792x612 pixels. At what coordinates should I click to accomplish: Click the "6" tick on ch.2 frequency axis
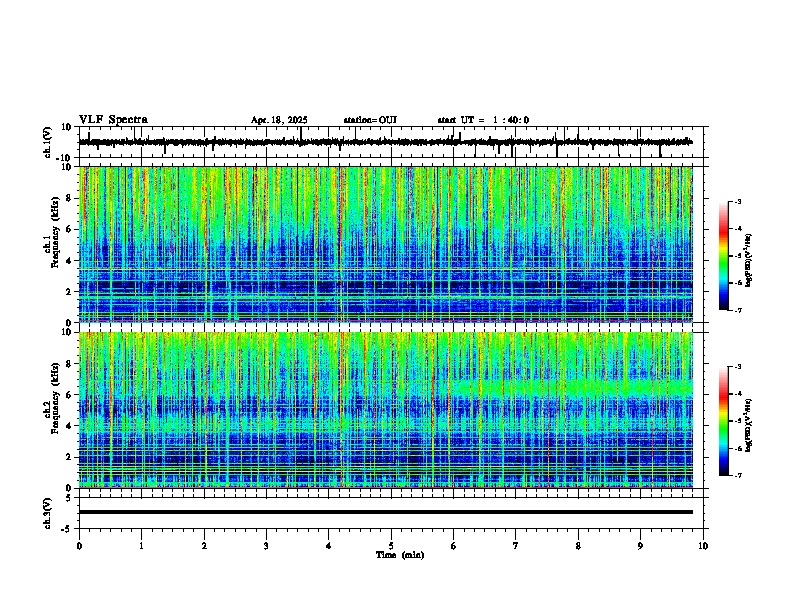pos(70,395)
